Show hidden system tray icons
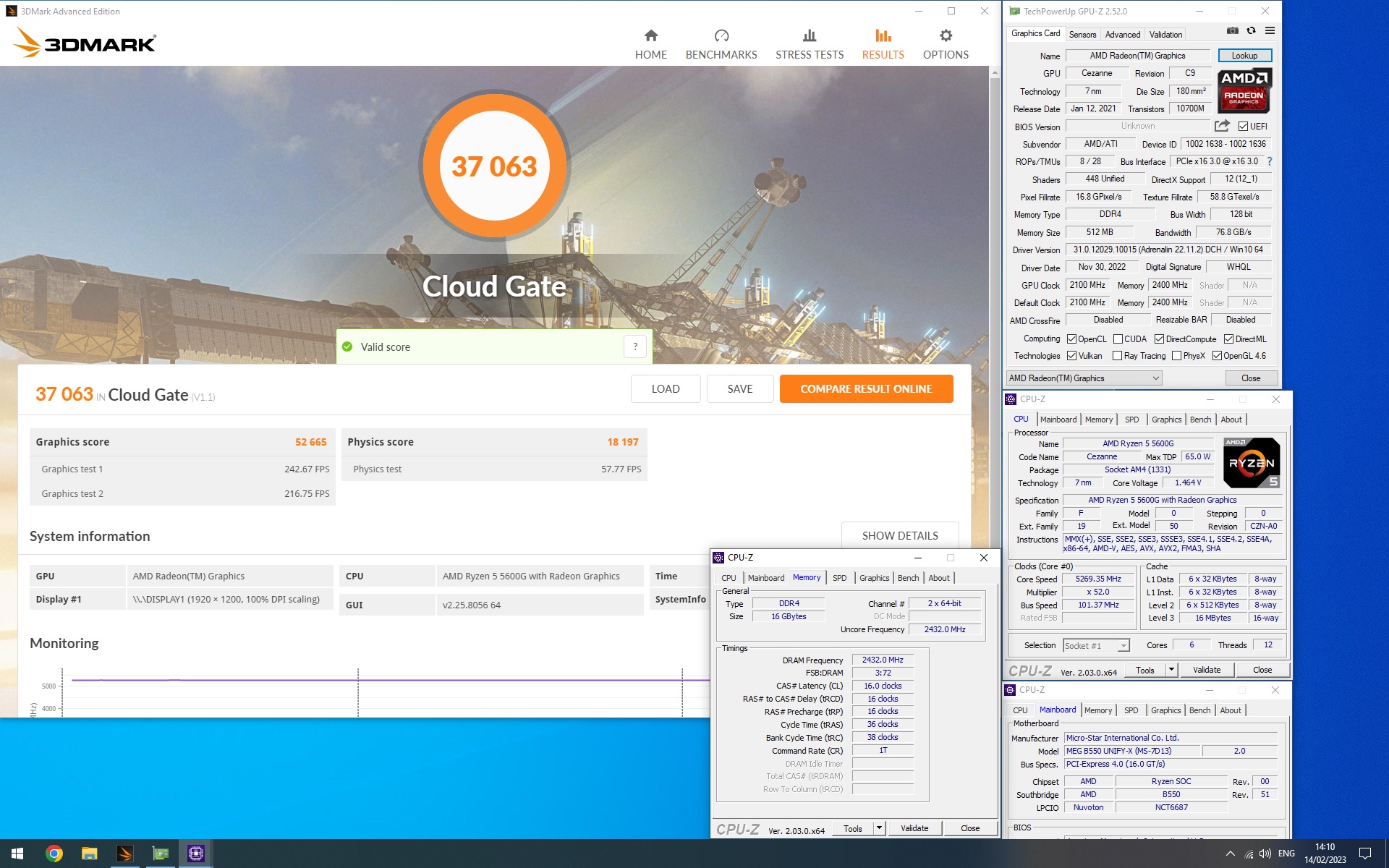This screenshot has height=868, width=1389. pyautogui.click(x=1230, y=854)
